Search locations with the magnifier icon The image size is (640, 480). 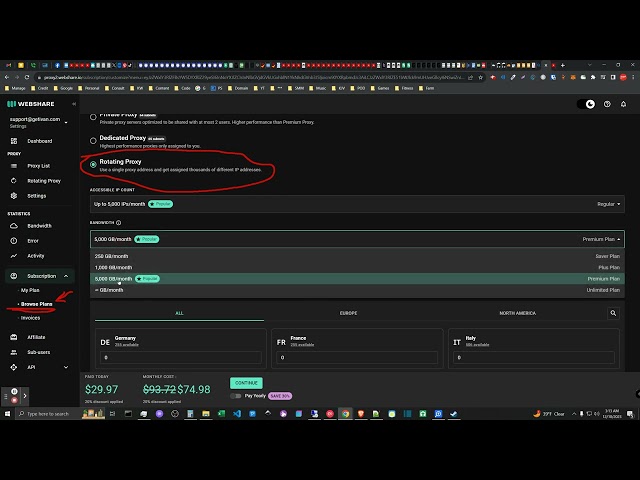(x=613, y=313)
